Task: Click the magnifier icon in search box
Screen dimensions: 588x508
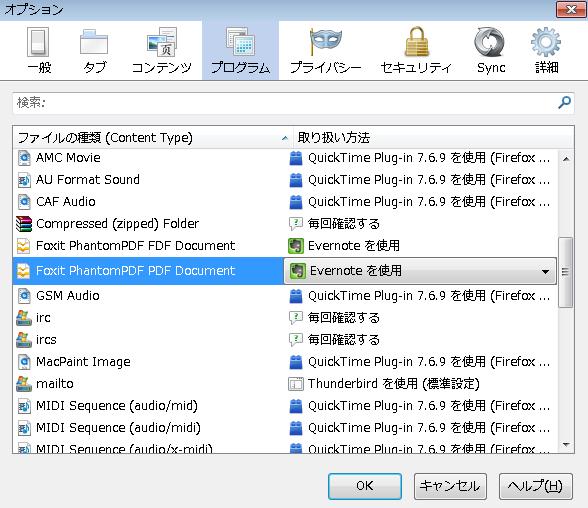Action: click(564, 102)
